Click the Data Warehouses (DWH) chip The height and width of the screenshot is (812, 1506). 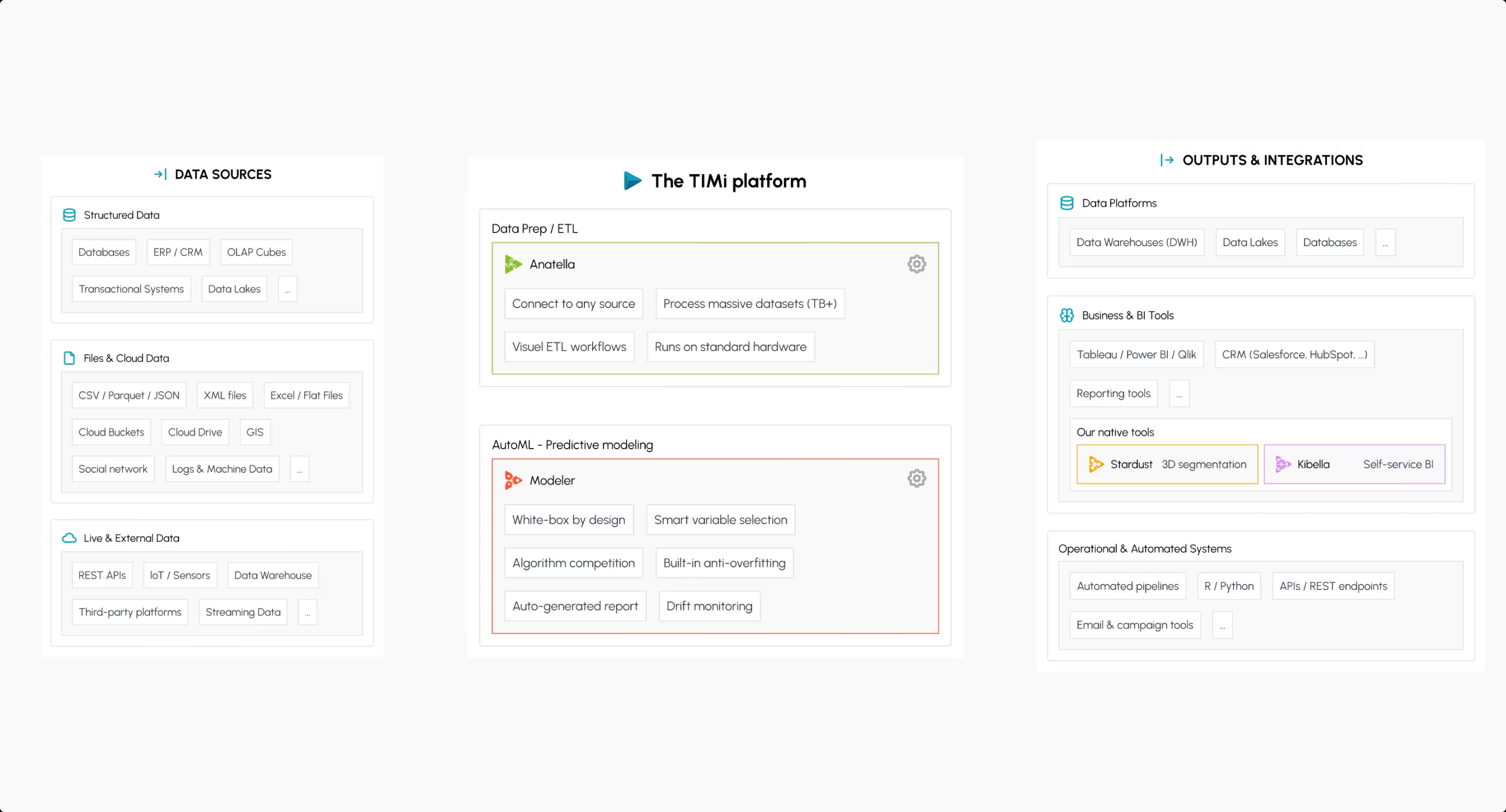click(1137, 242)
